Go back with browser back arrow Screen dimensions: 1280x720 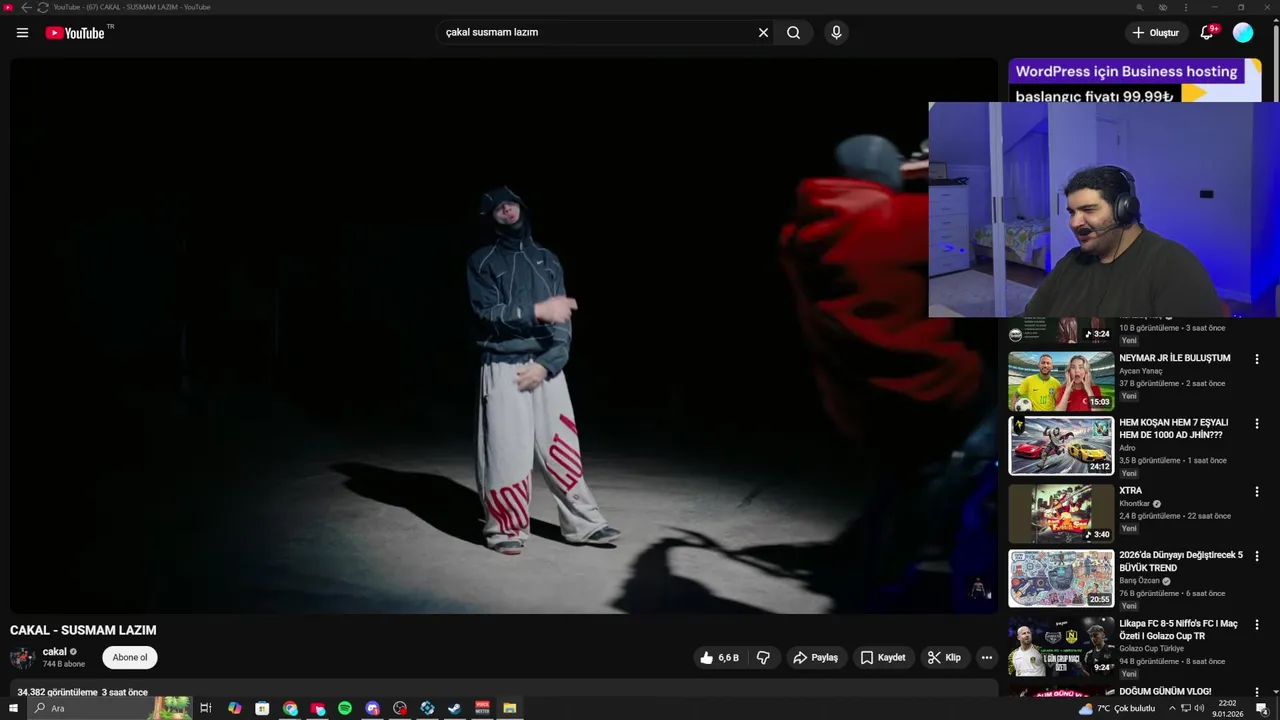[x=26, y=7]
